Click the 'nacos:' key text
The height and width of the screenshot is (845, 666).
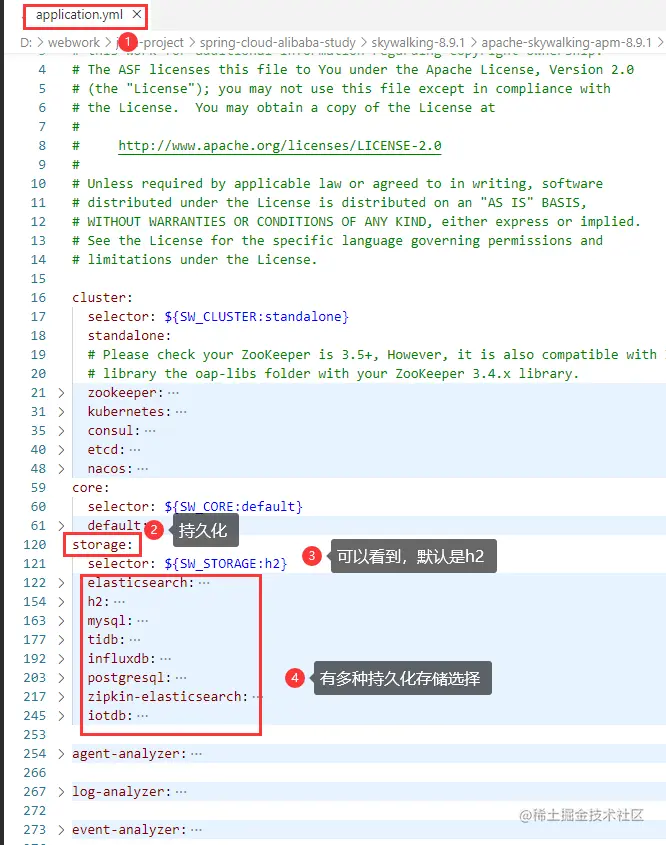[x=110, y=469]
